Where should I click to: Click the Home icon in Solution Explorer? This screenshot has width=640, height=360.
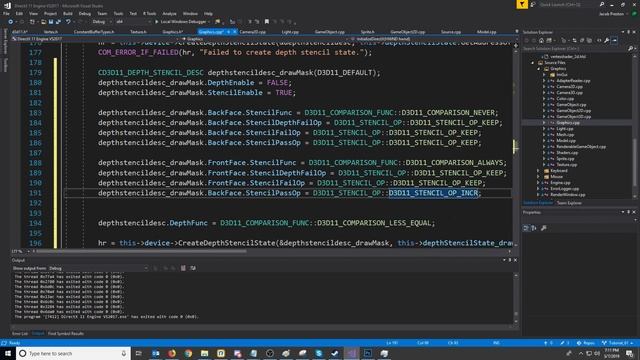[541, 40]
